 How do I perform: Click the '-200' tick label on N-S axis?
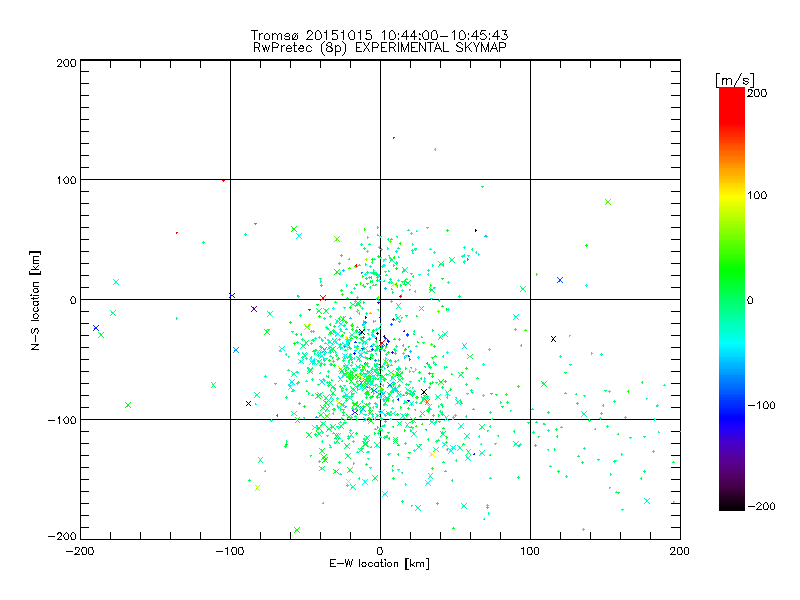pos(62,536)
